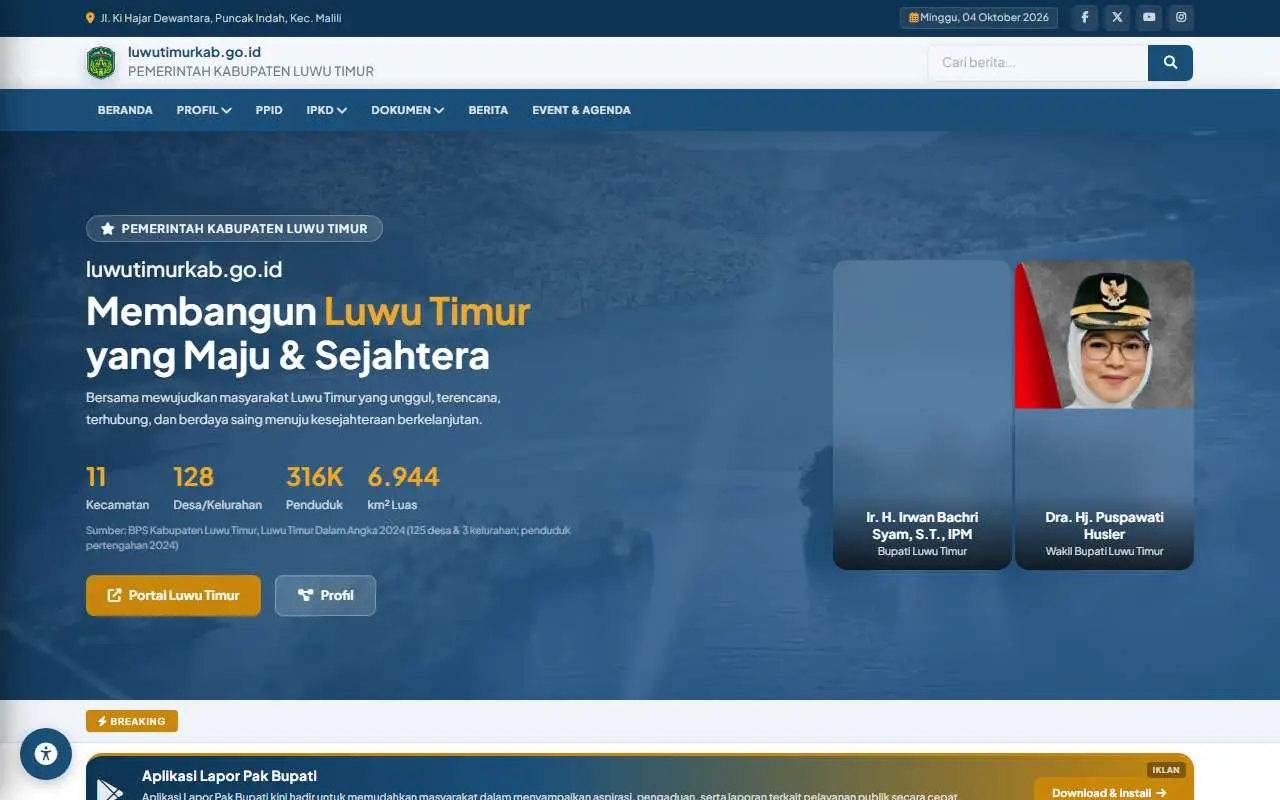Open the YouTube social icon
The width and height of the screenshot is (1280, 800).
pyautogui.click(x=1149, y=17)
